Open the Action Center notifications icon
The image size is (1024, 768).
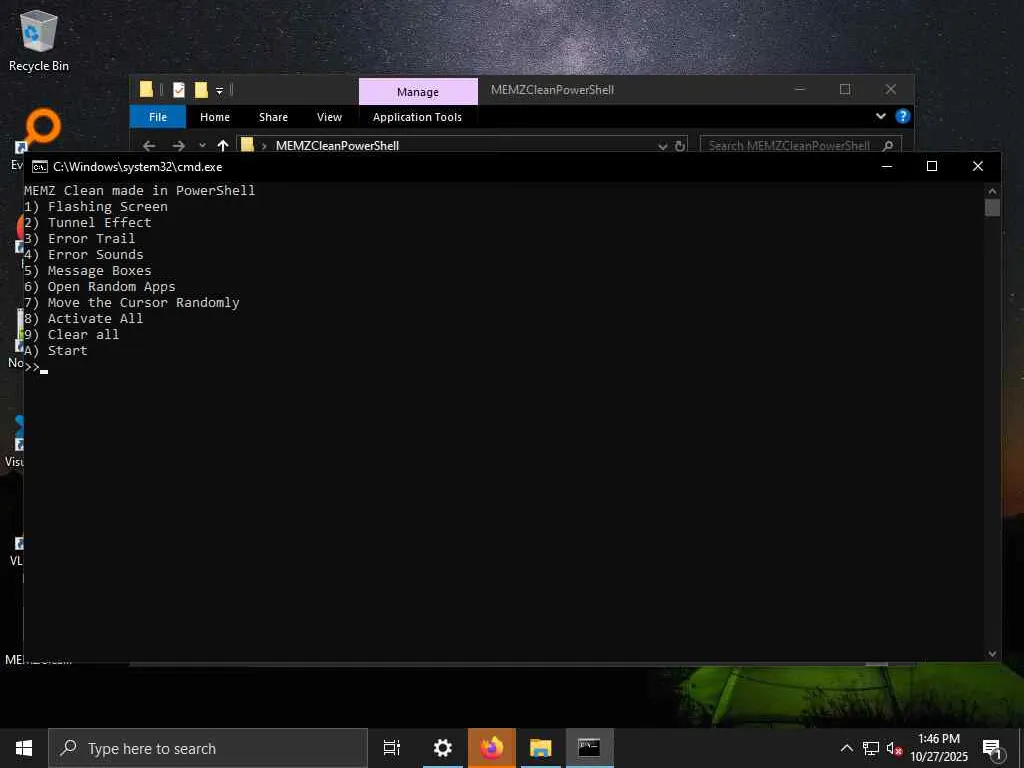(x=993, y=750)
